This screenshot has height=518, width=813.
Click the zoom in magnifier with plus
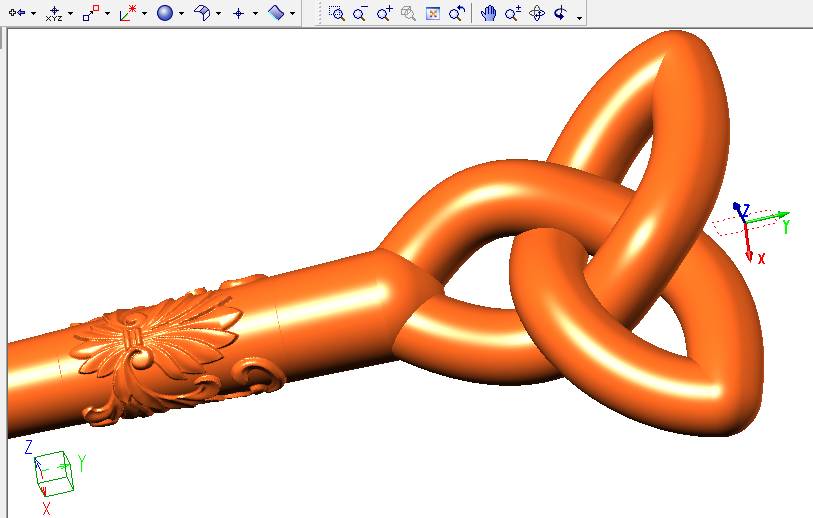click(x=384, y=13)
